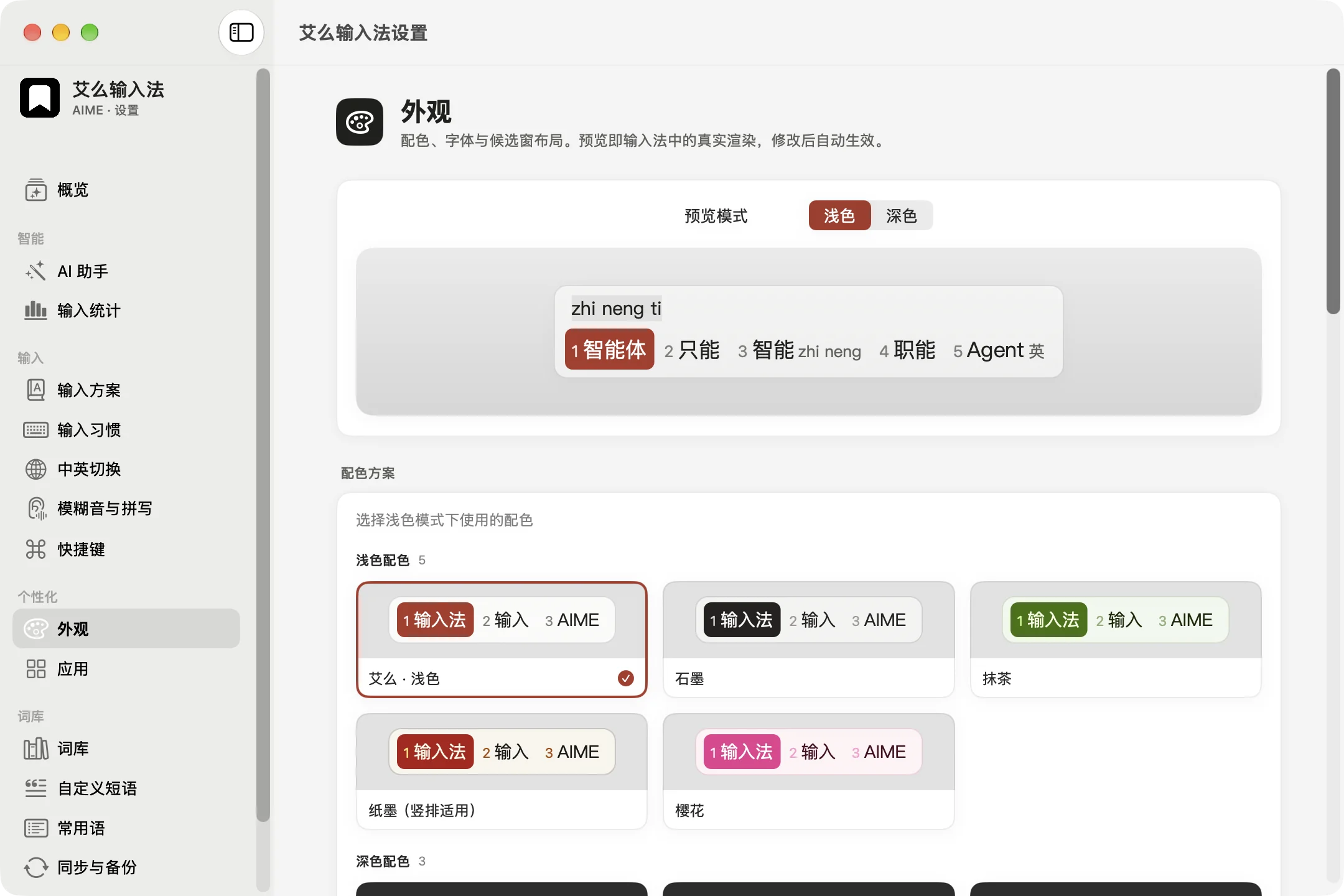
Task: Click the checkmark on 艾么 · 浅色 theme
Action: (626, 678)
